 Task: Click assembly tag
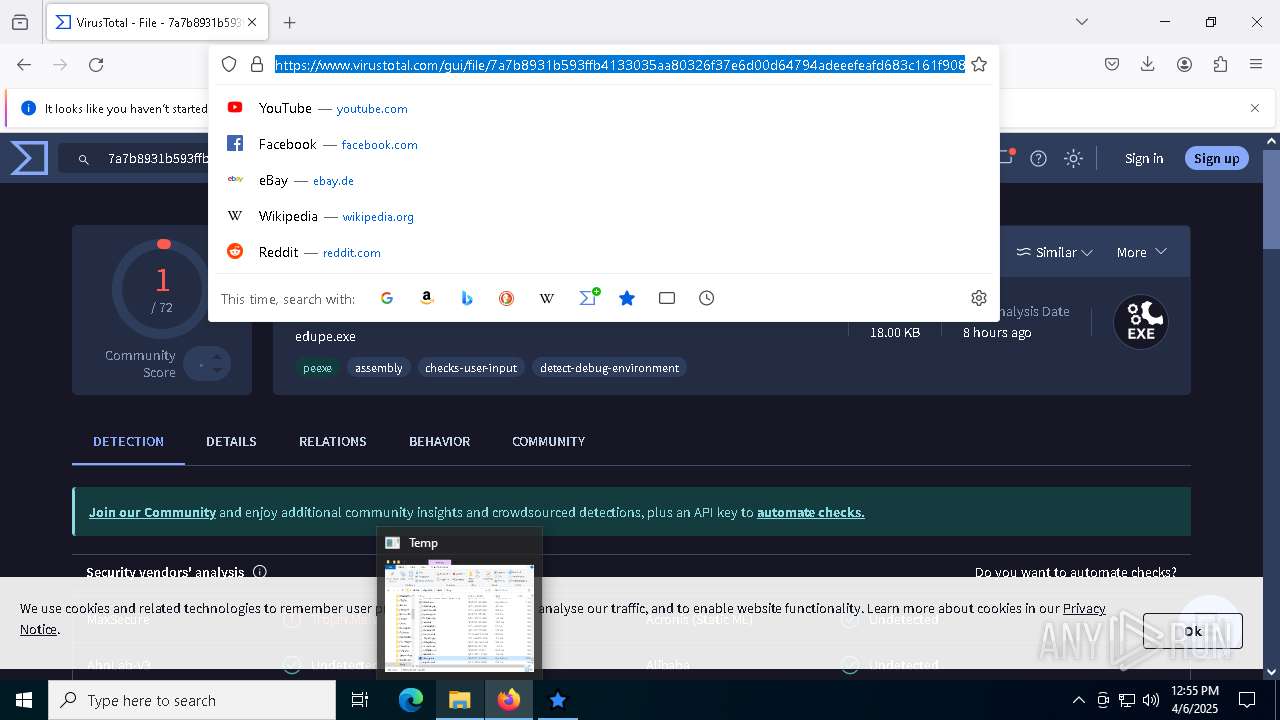tap(379, 368)
